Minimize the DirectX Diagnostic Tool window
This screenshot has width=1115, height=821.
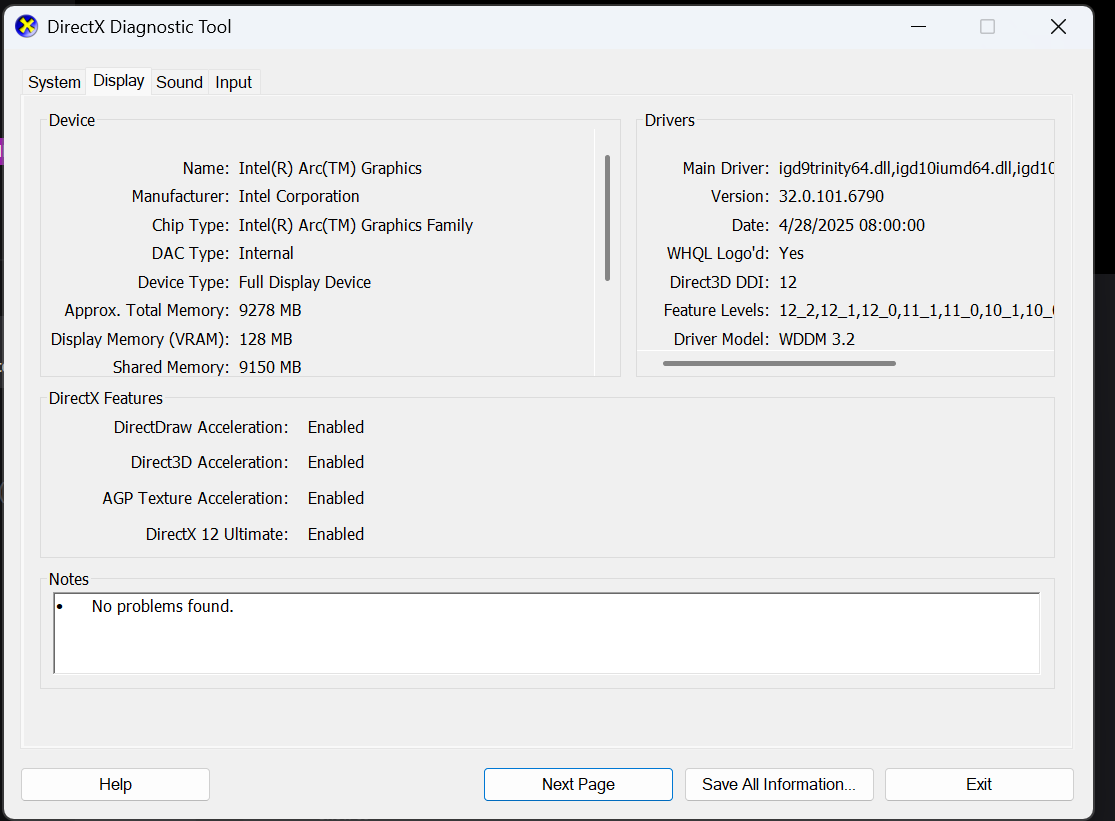coord(919,27)
